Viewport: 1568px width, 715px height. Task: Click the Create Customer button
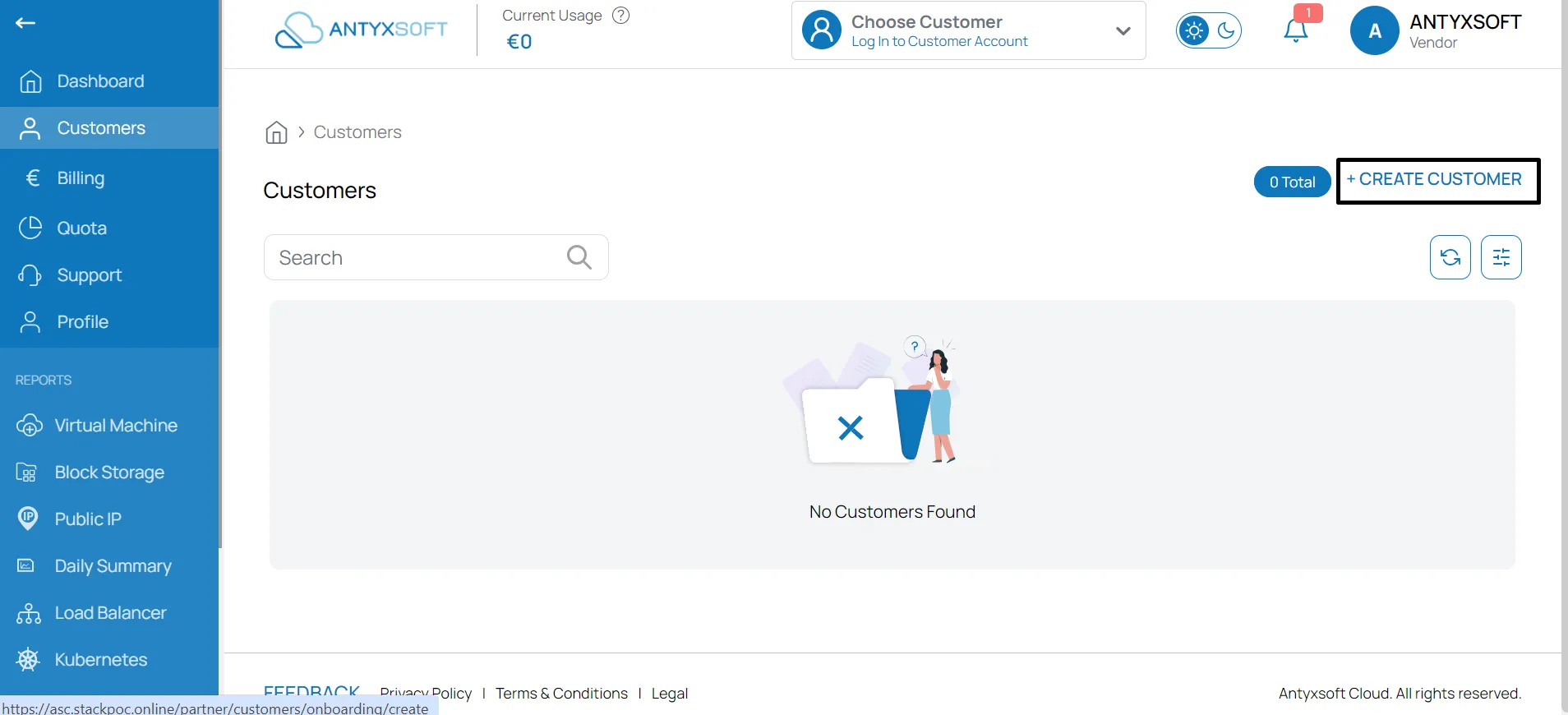(x=1437, y=180)
